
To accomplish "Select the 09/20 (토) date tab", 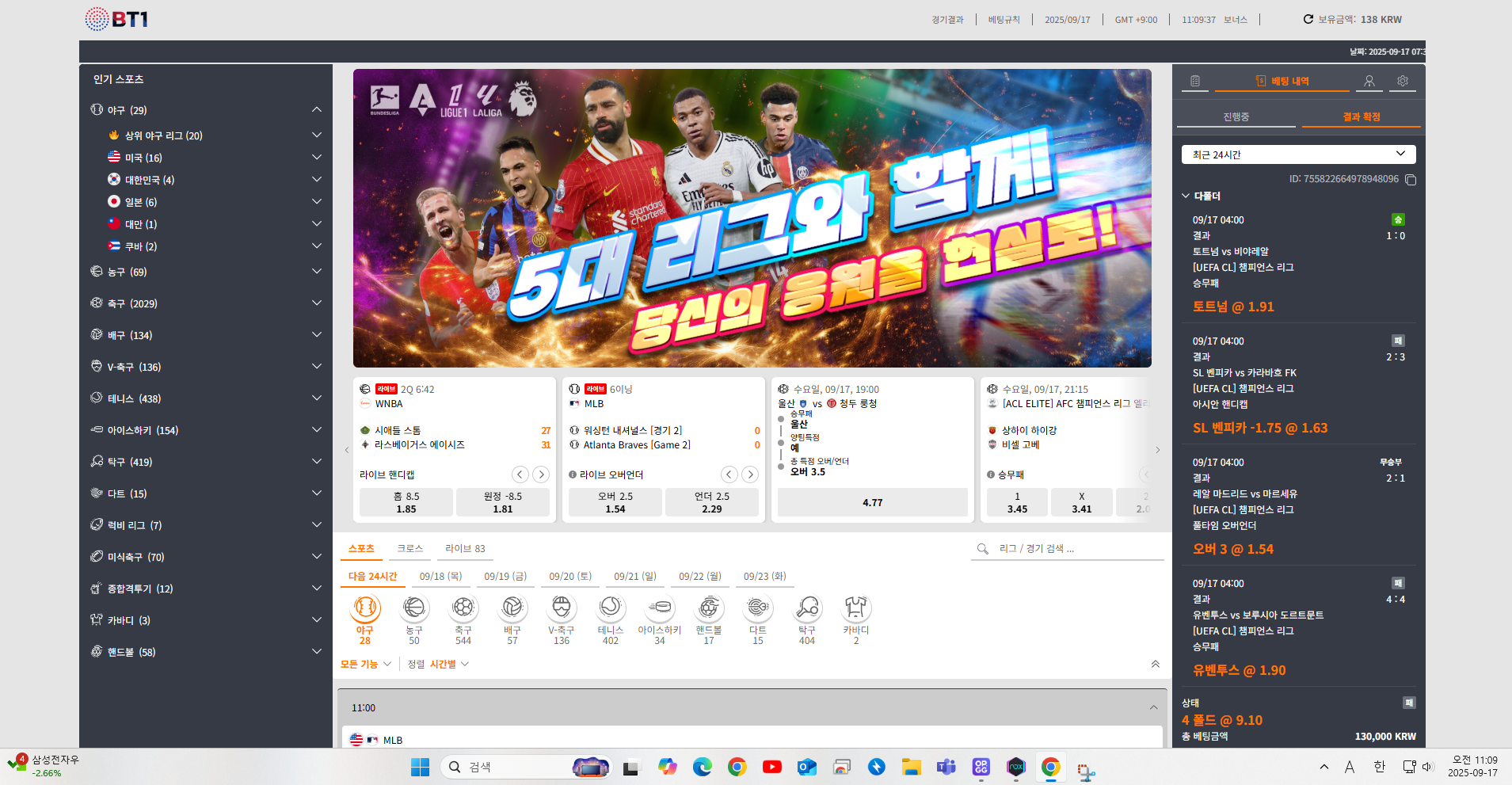I will click(570, 576).
